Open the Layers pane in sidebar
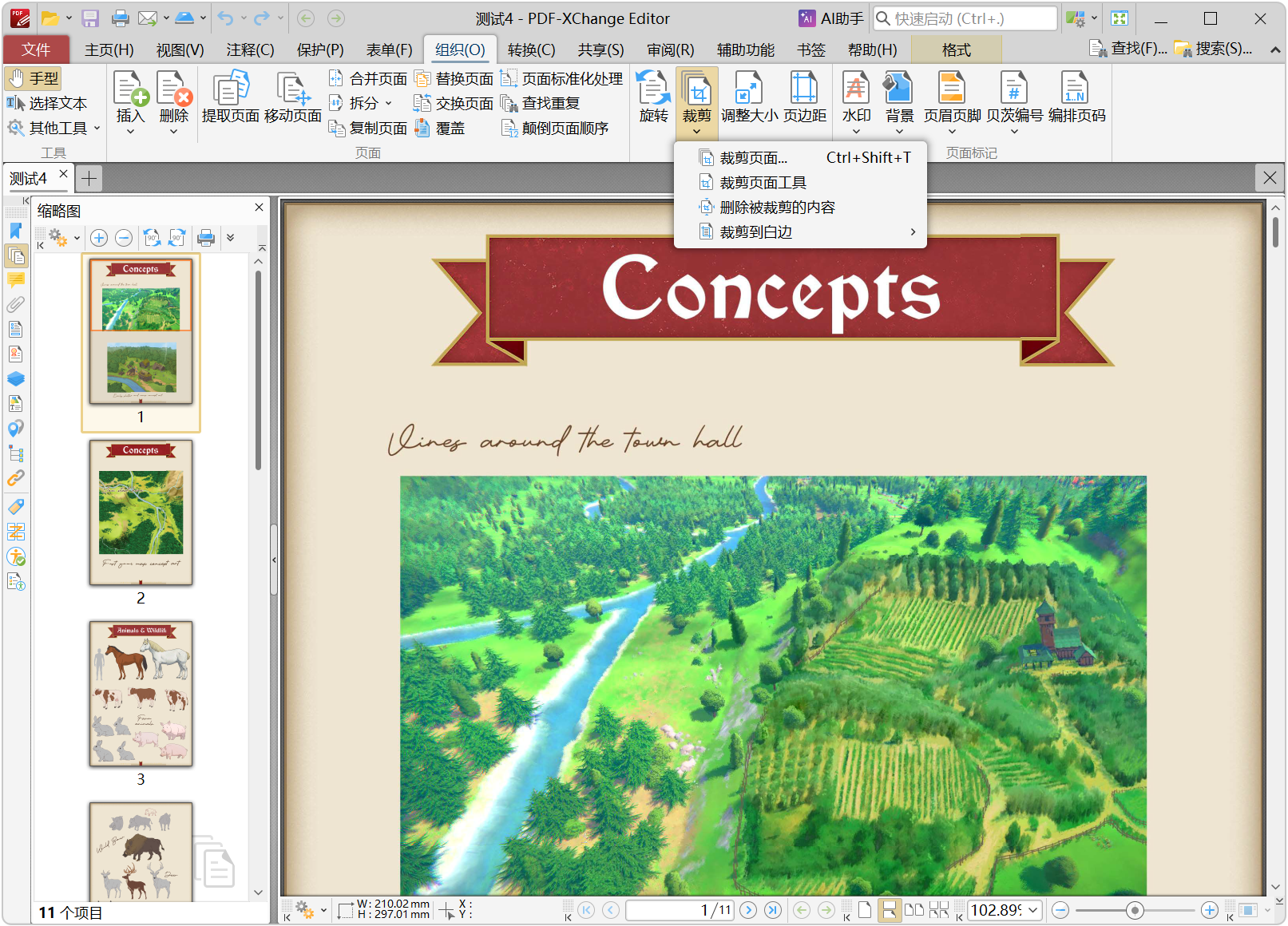This screenshot has width=1288, height=926. 16,379
